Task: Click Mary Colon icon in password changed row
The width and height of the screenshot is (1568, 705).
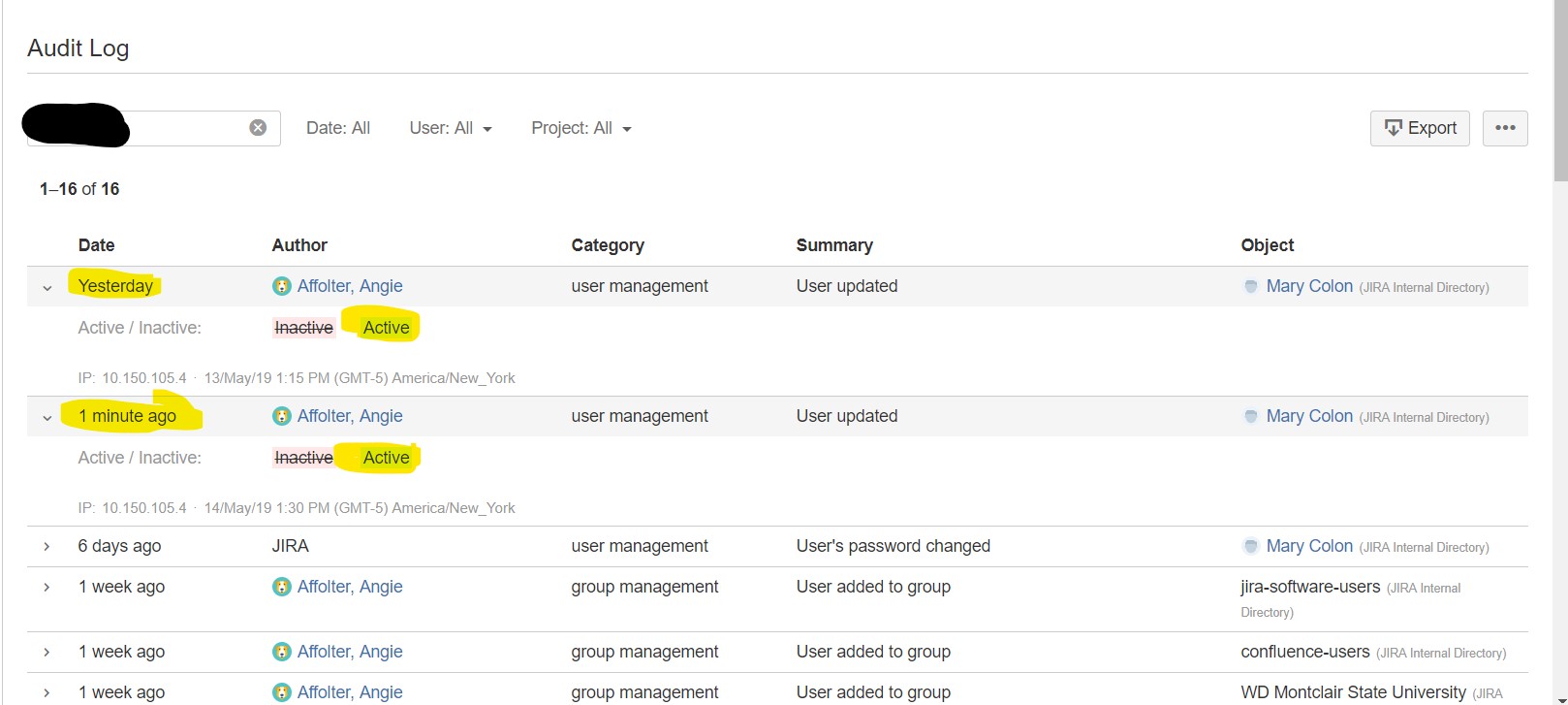Action: (x=1251, y=546)
